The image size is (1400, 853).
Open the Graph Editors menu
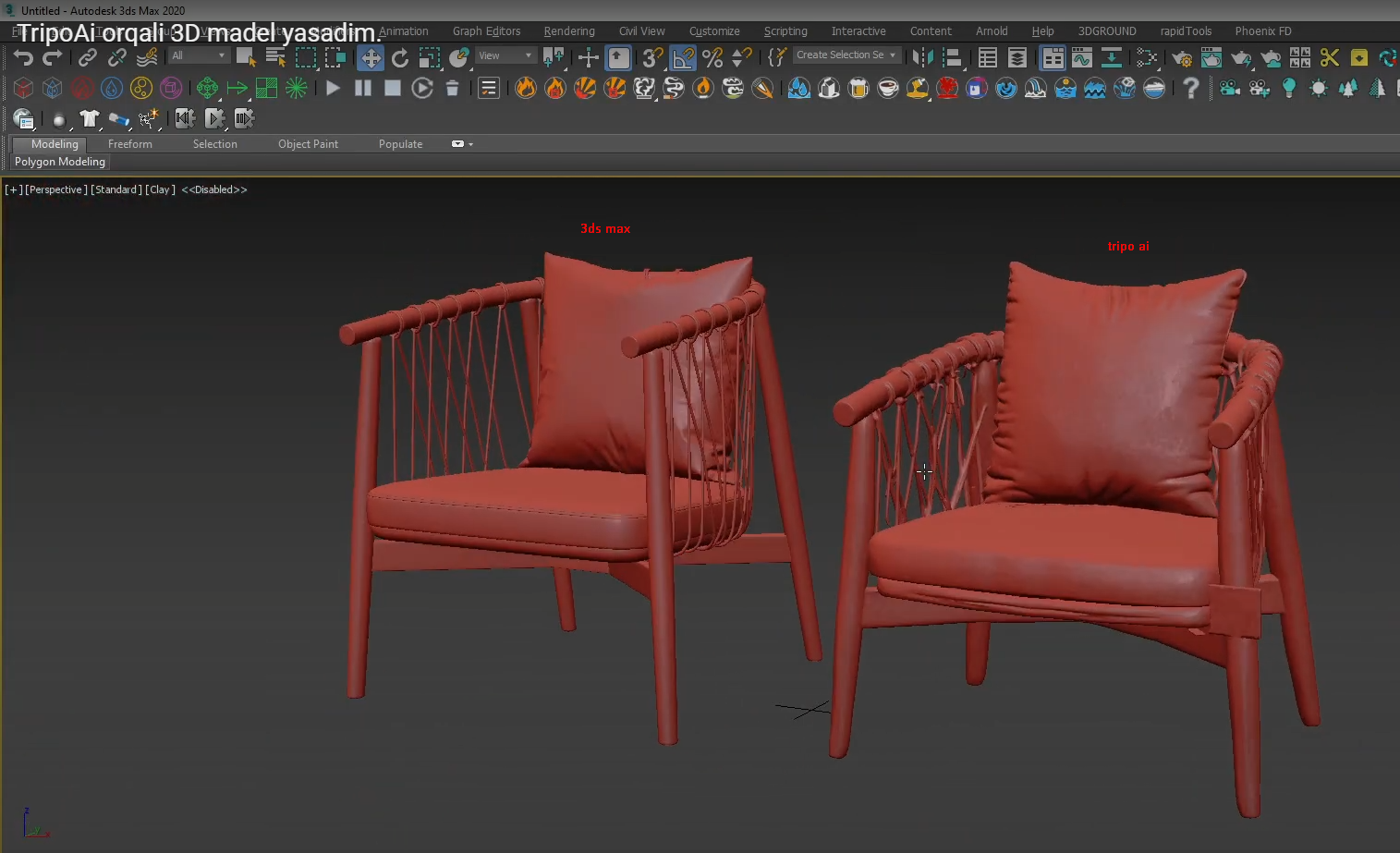point(486,31)
